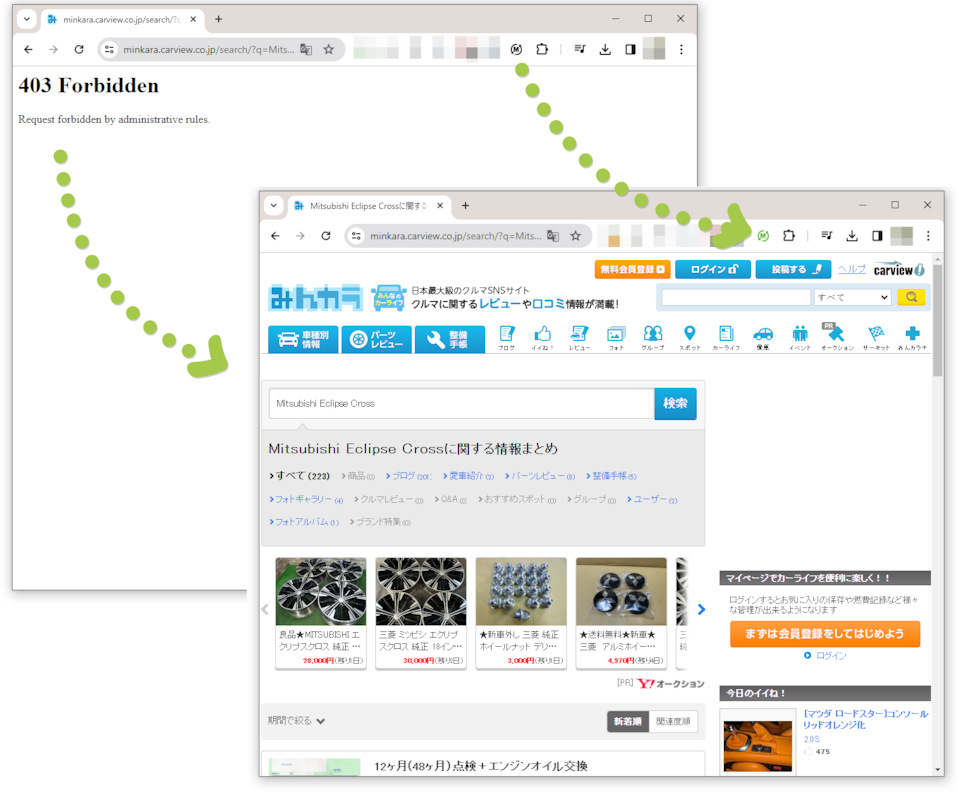Open the サーキット checkered flag icon
Image resolution: width=960 pixels, height=793 pixels.
click(876, 337)
